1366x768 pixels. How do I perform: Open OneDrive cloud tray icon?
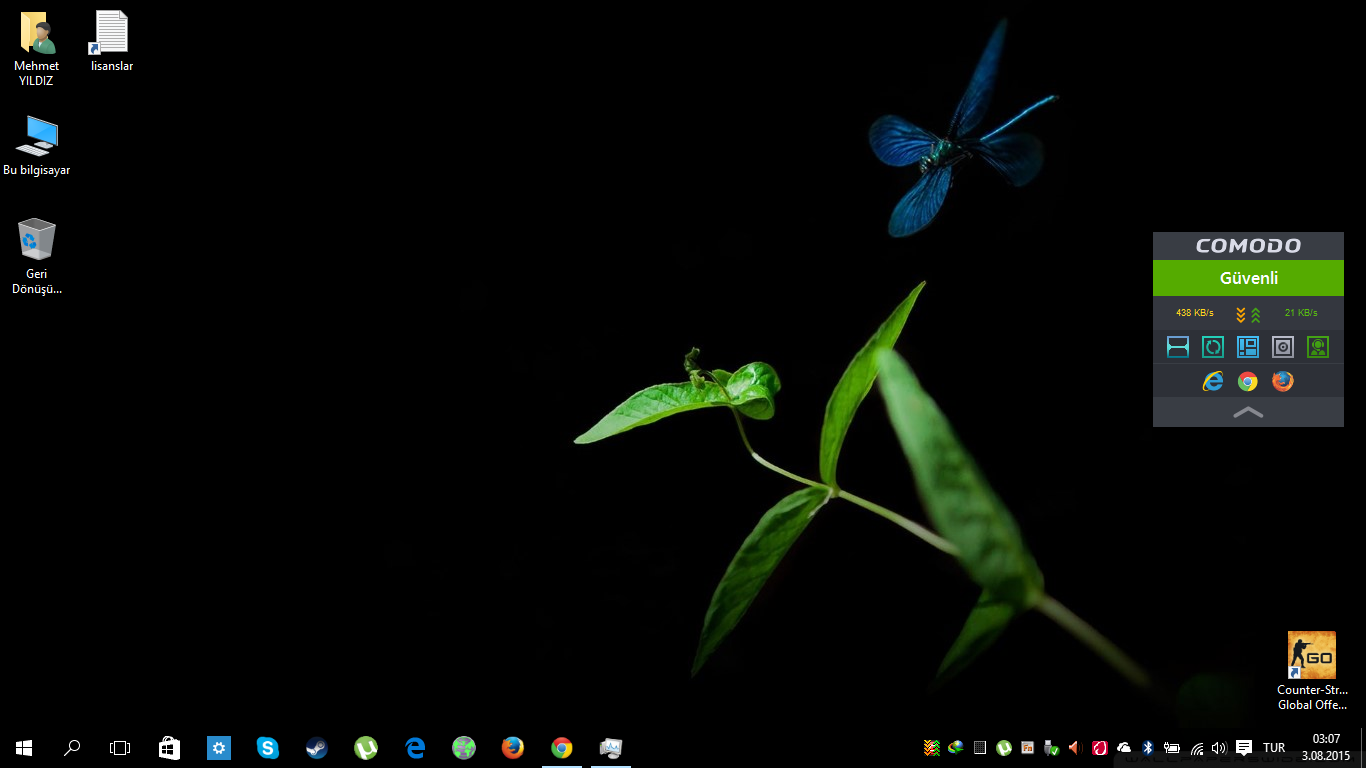pyautogui.click(x=1124, y=747)
